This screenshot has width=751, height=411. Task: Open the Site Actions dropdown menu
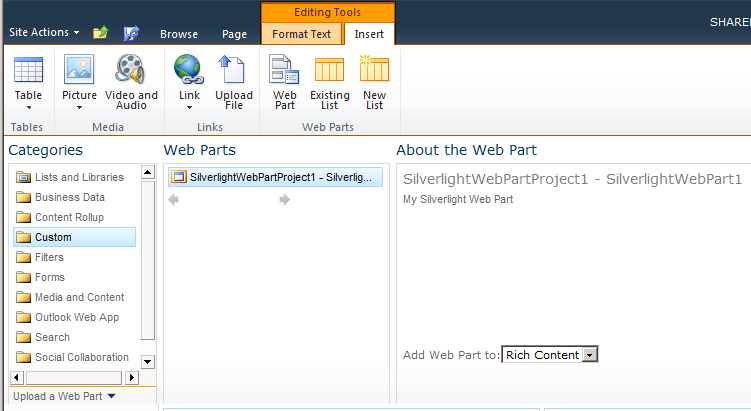click(x=44, y=32)
